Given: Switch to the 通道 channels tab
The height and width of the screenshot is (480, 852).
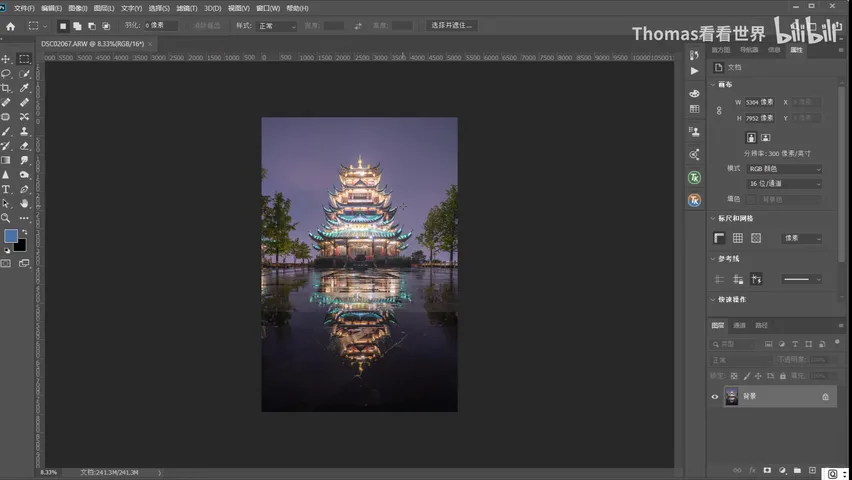Looking at the screenshot, I should click(740, 325).
